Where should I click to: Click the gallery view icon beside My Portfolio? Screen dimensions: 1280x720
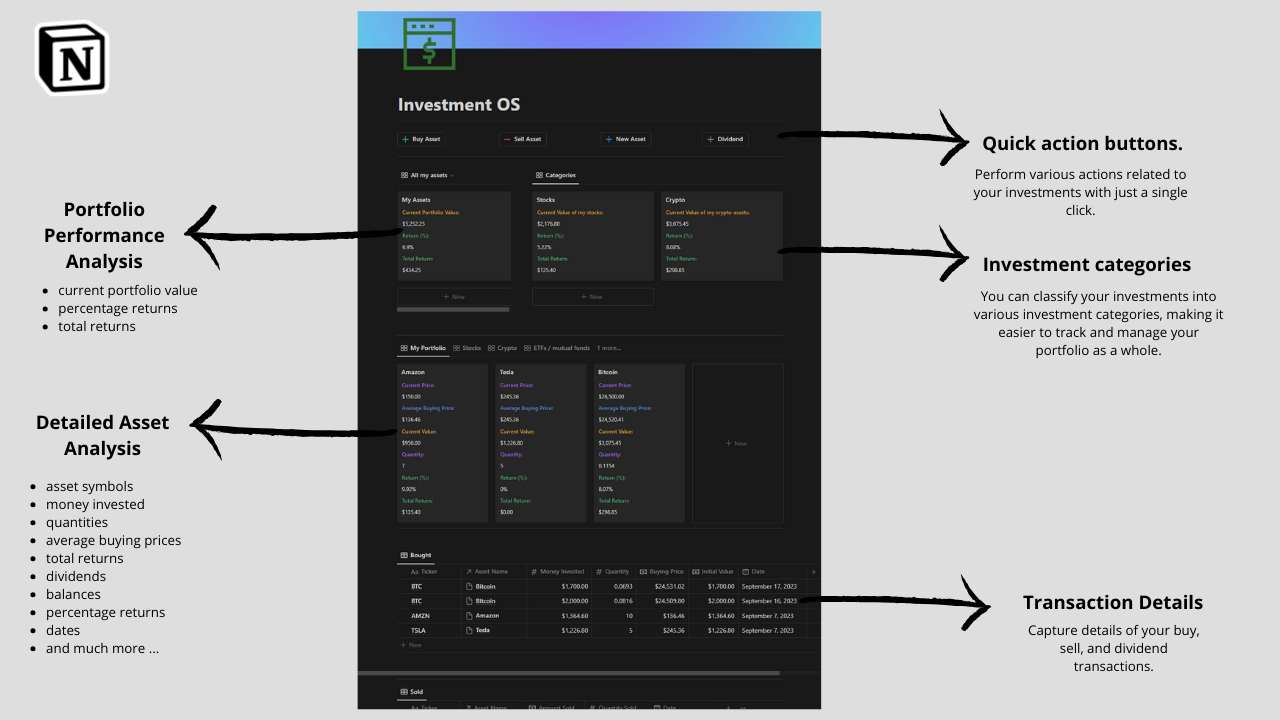(405, 347)
